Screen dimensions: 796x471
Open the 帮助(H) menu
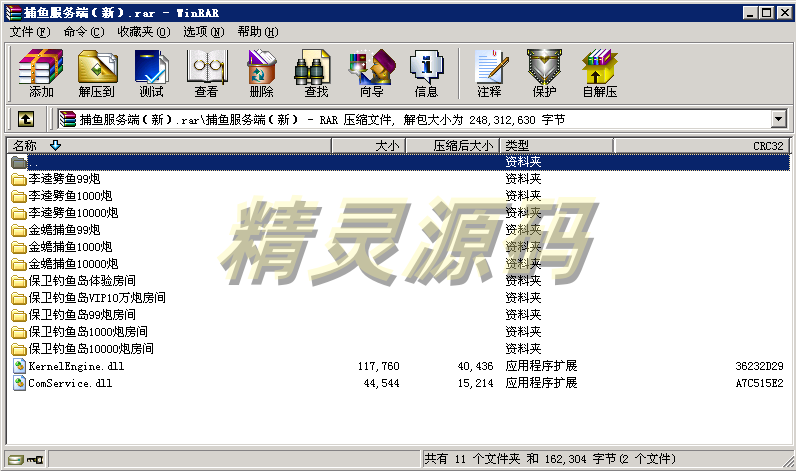(258, 32)
